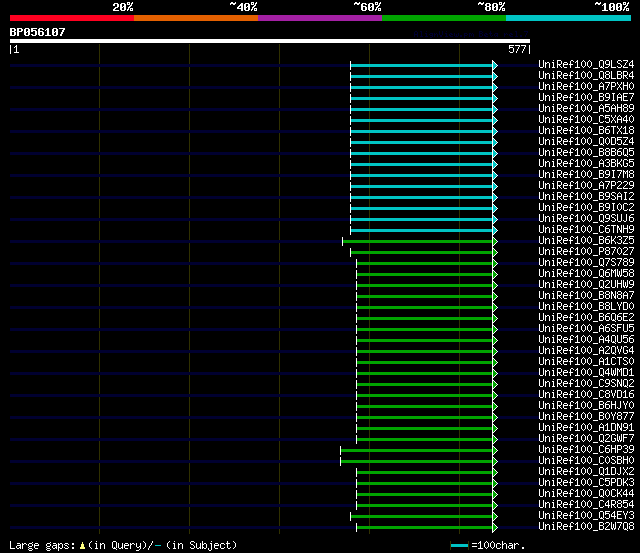Click the 577 query end position label
Viewport: 640px width, 553px height.
[x=517, y=49]
